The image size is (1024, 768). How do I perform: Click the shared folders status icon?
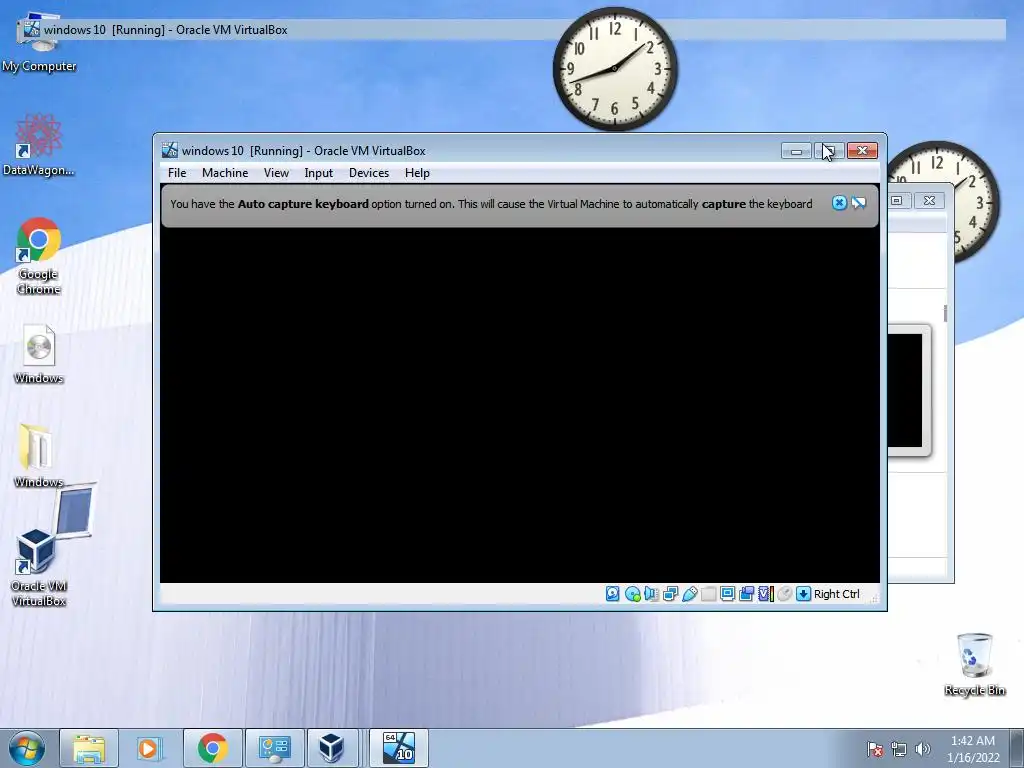coord(709,594)
